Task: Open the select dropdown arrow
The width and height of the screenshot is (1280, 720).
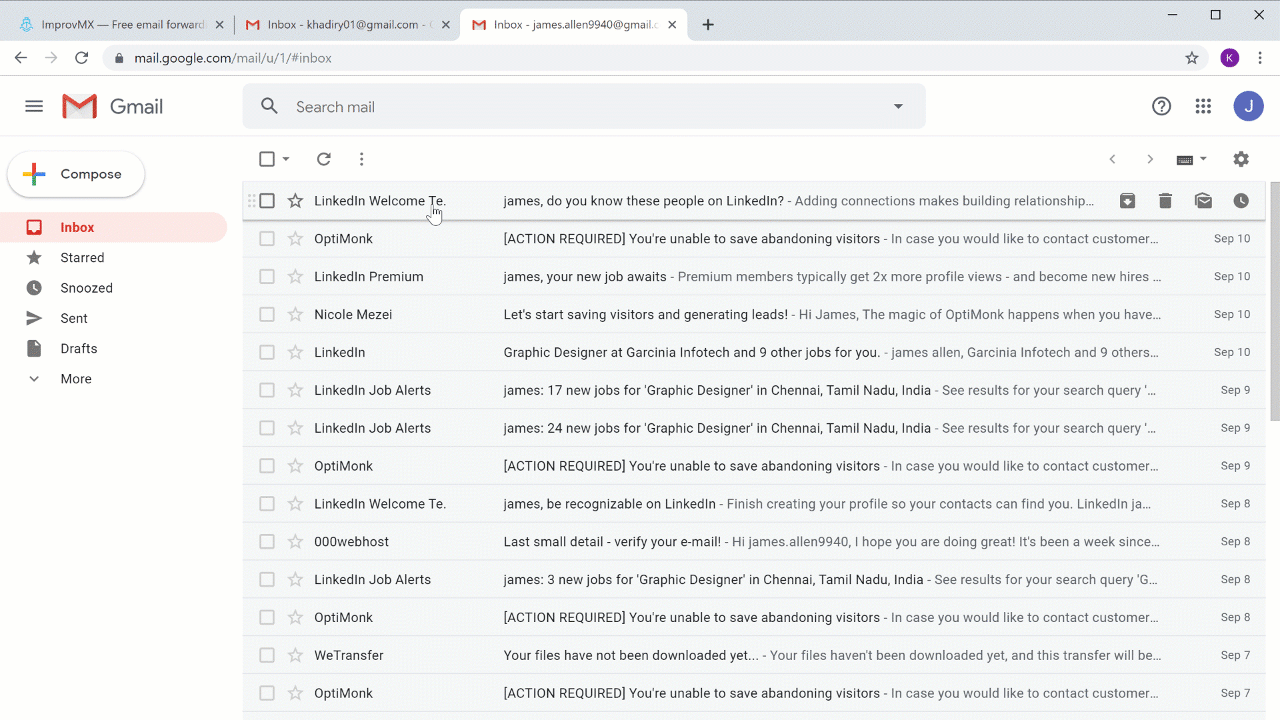Action: point(286,159)
